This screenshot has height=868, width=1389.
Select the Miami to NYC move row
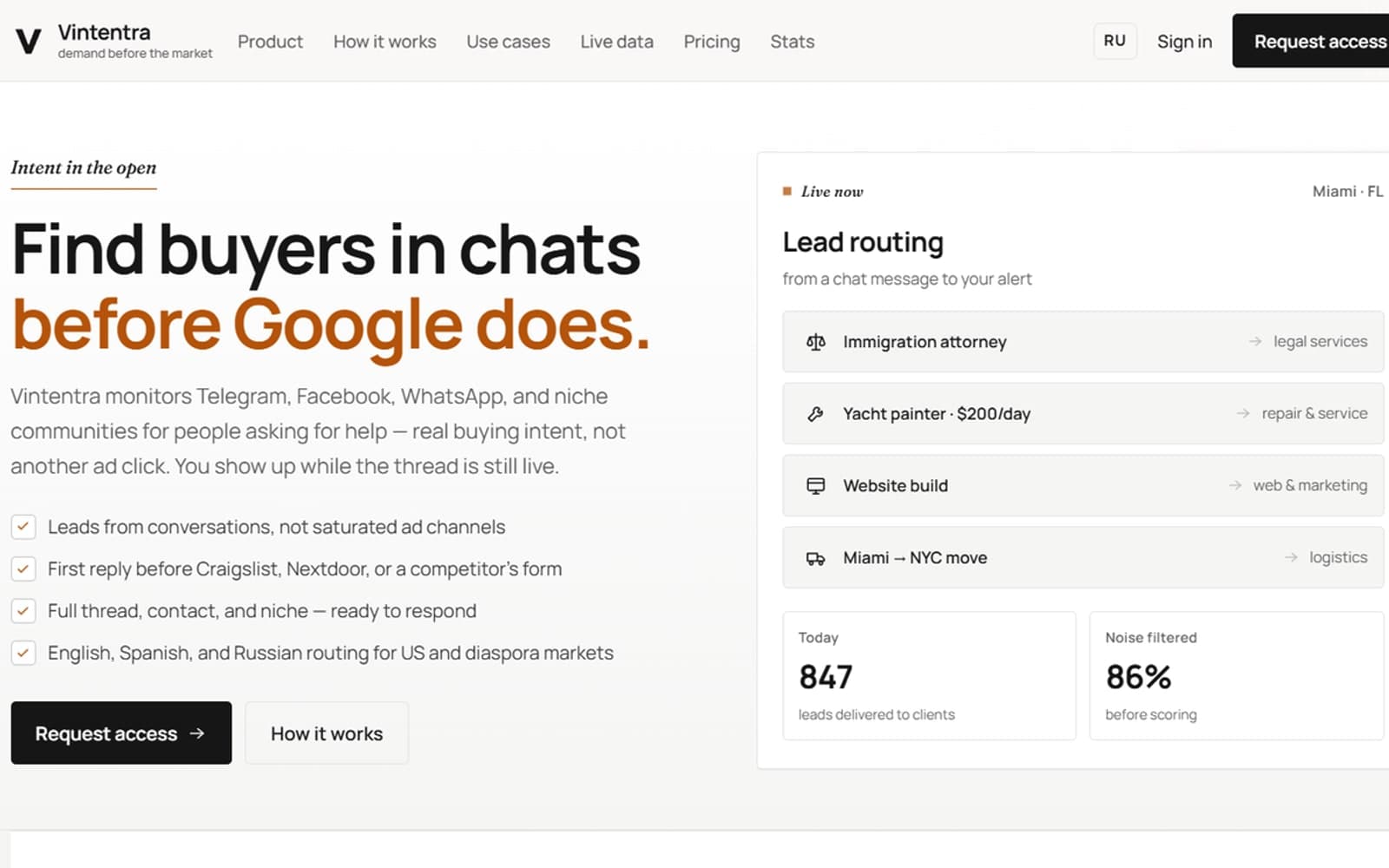[x=1083, y=558]
